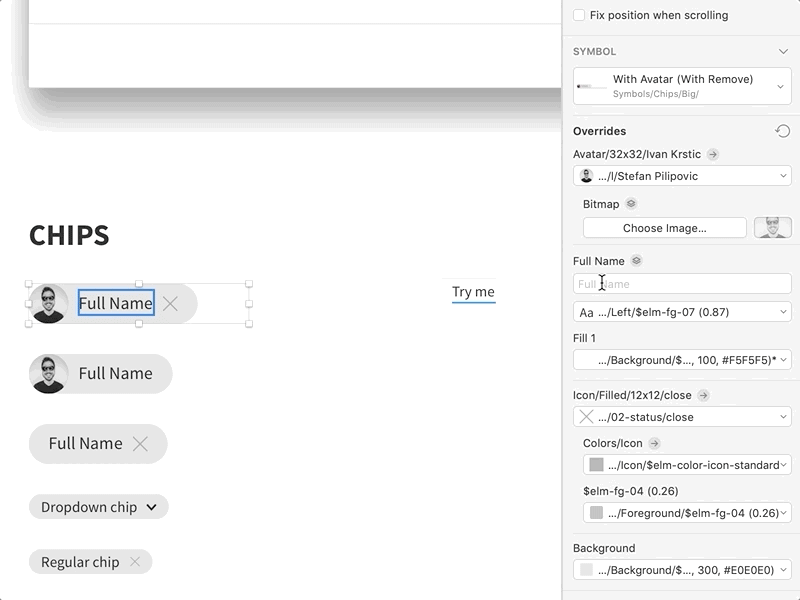Select the highlighted Full Name text in first chip
This screenshot has width=800, height=600.
click(x=116, y=303)
